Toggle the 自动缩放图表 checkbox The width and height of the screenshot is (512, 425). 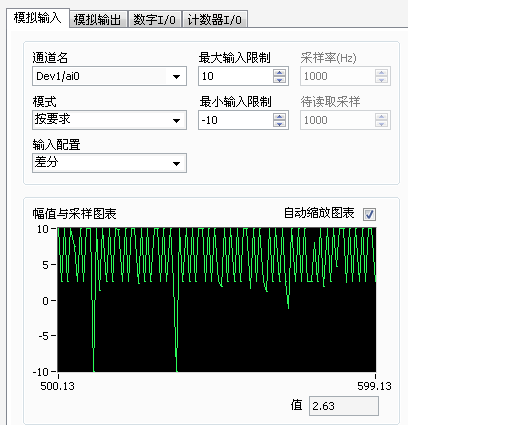pos(369,214)
